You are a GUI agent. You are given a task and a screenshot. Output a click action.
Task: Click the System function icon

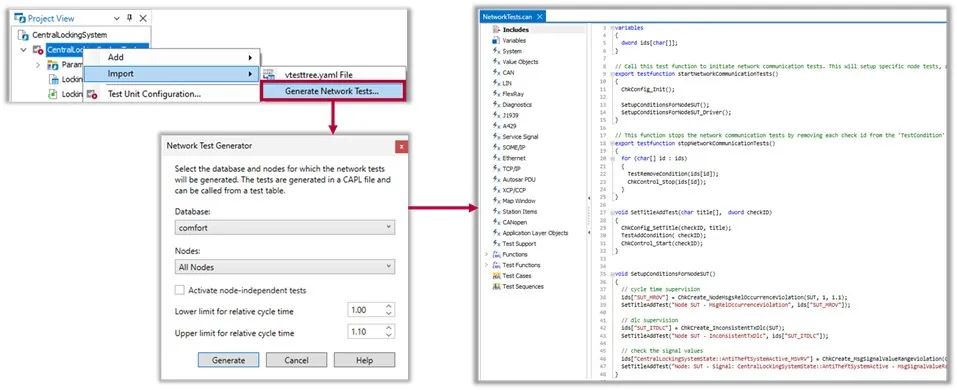click(x=496, y=51)
